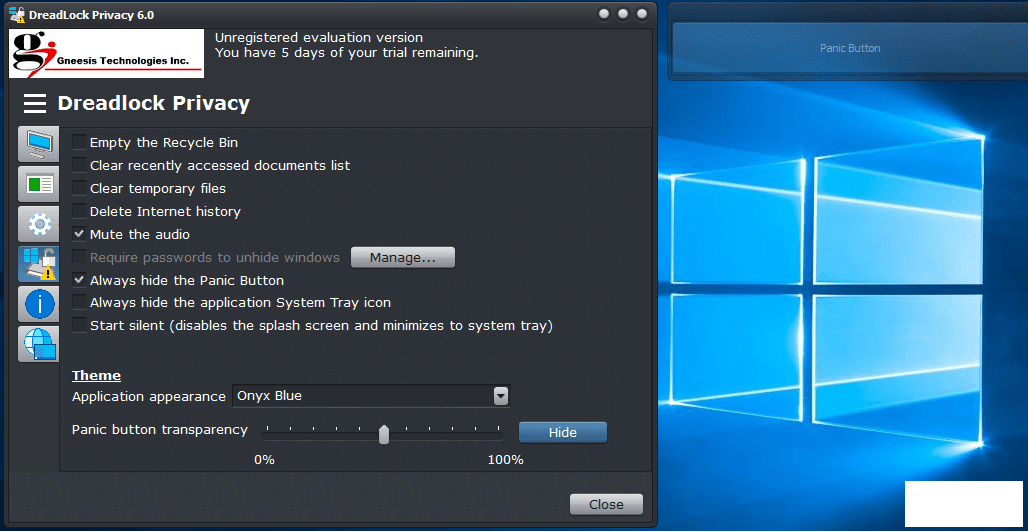Click the first round title bar button
The image size is (1028, 532).
click(604, 14)
